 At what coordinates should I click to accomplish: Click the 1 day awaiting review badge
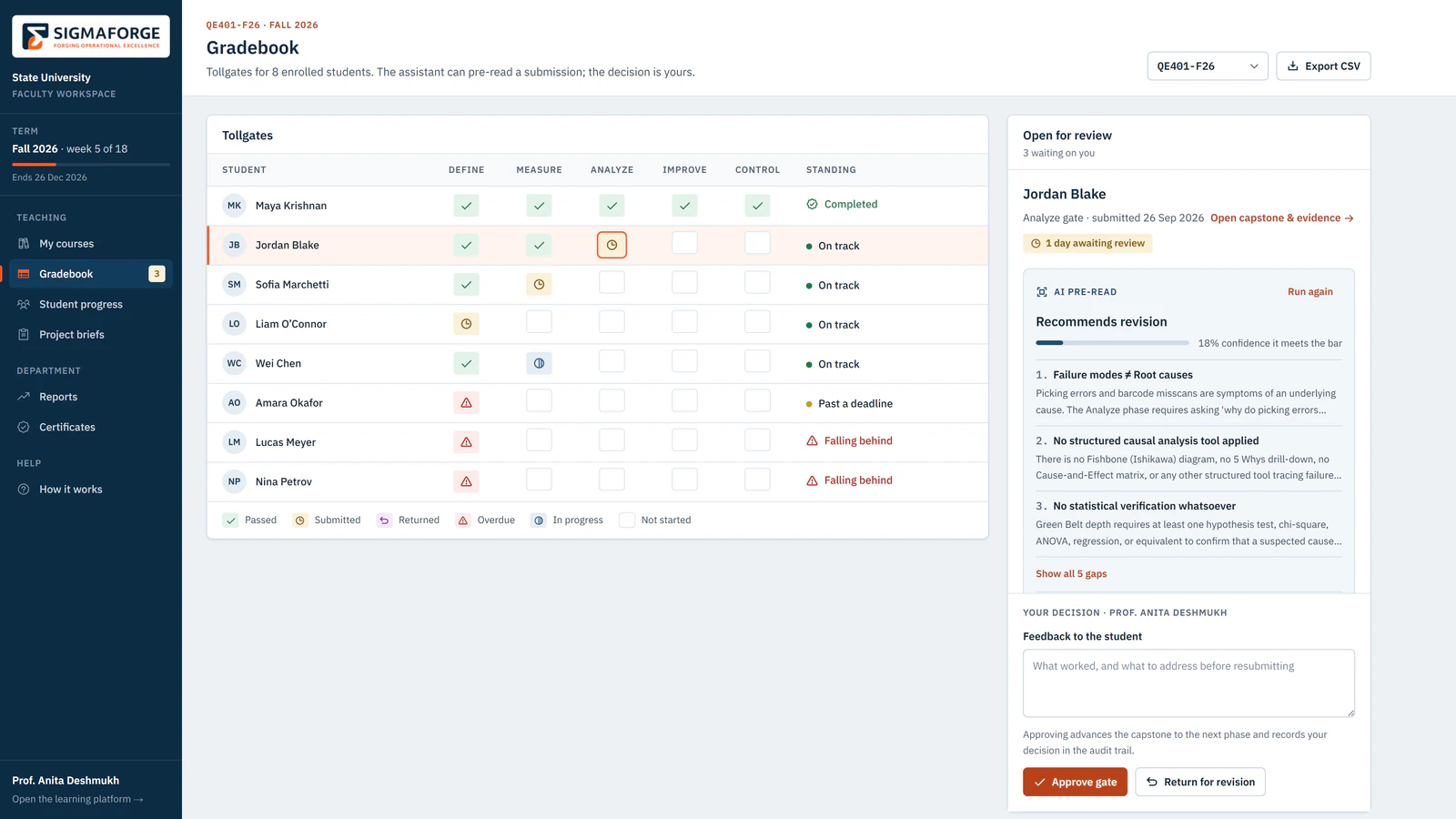coord(1087,244)
